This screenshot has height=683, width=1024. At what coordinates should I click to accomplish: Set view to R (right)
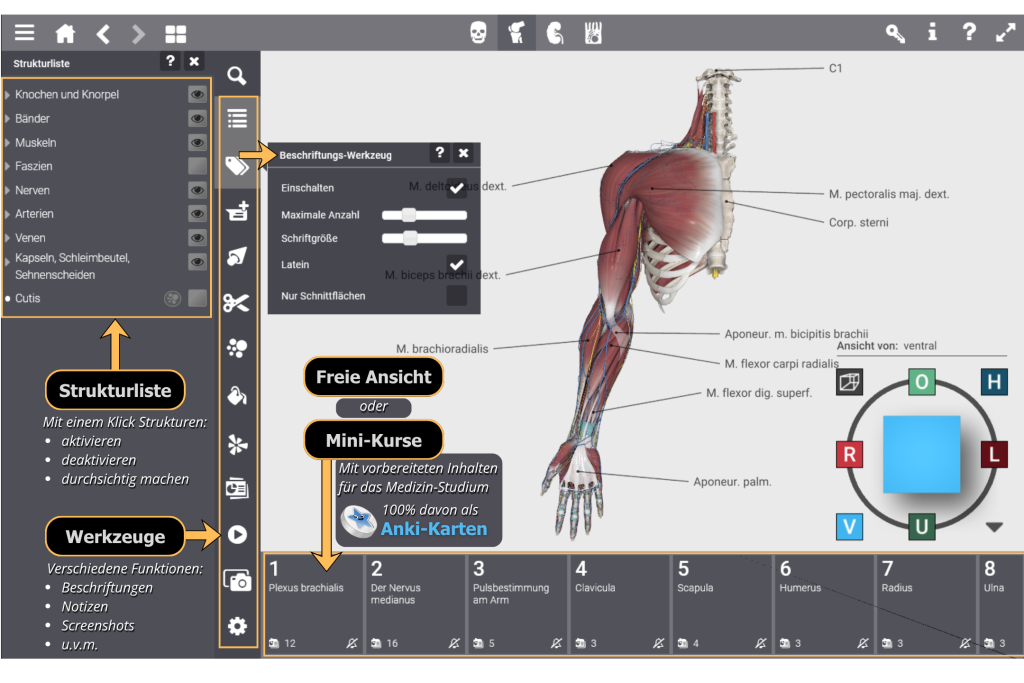pyautogui.click(x=850, y=454)
